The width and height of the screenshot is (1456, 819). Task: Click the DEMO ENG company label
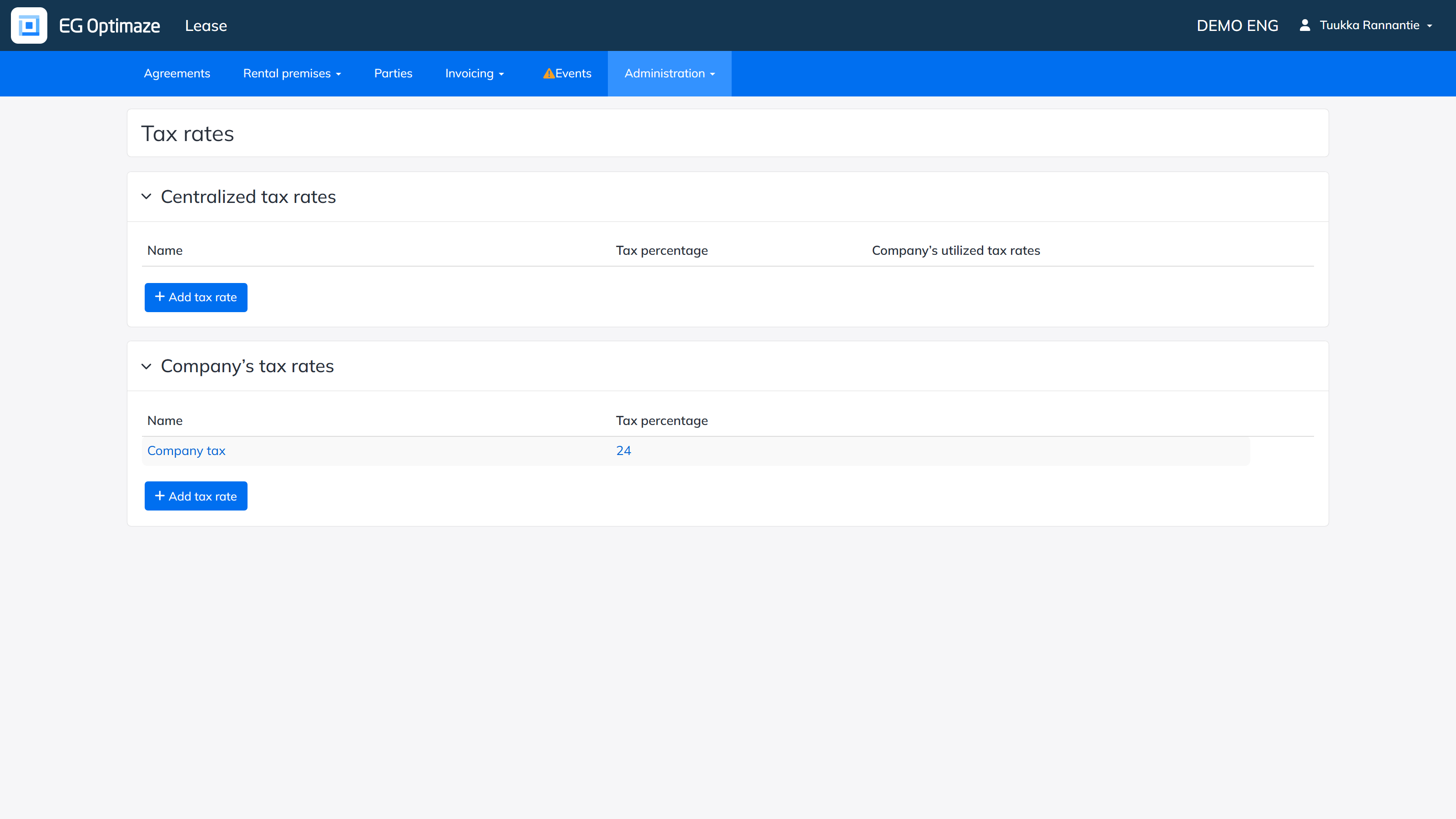coord(1237,26)
